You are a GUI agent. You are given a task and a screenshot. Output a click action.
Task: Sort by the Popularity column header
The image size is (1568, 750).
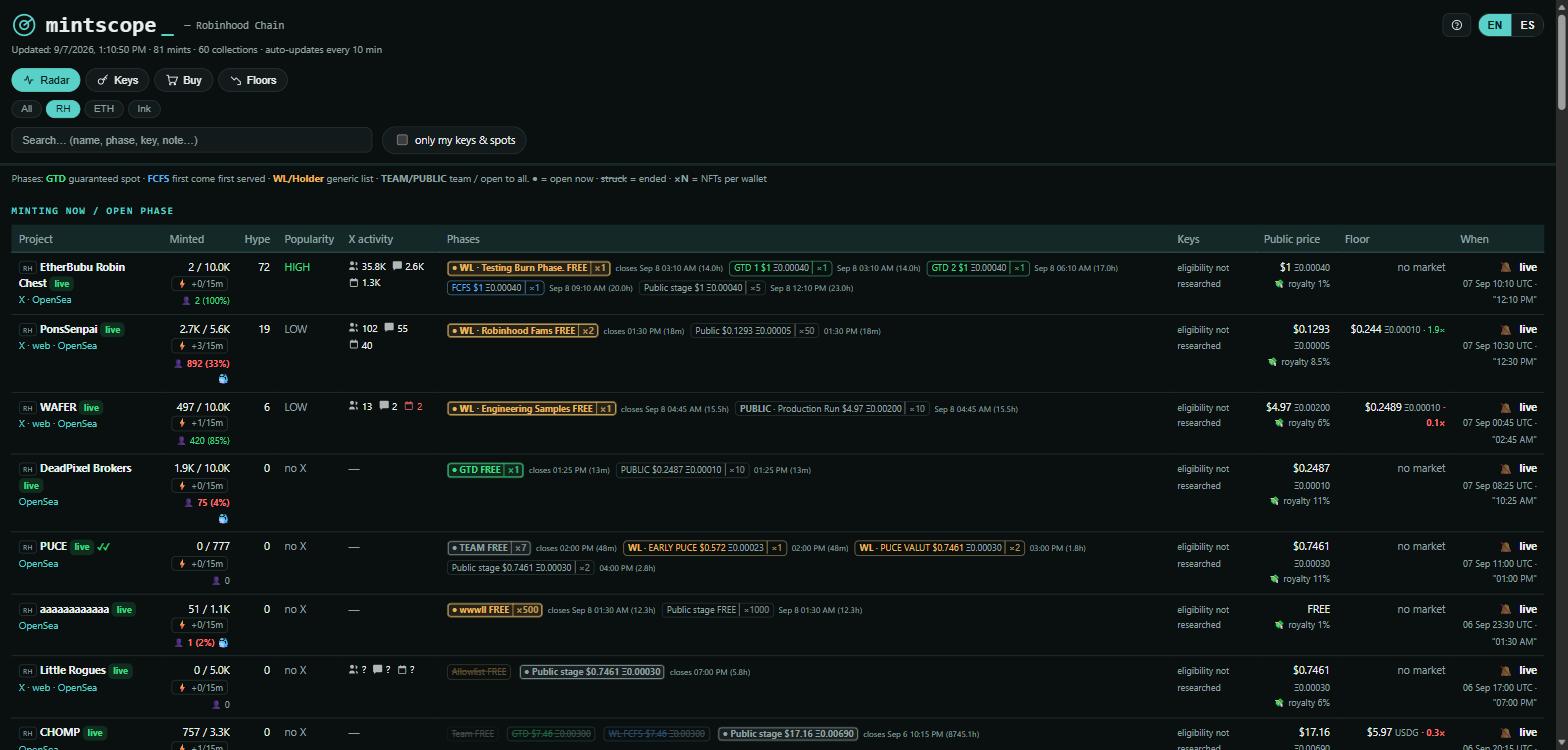[x=309, y=239]
